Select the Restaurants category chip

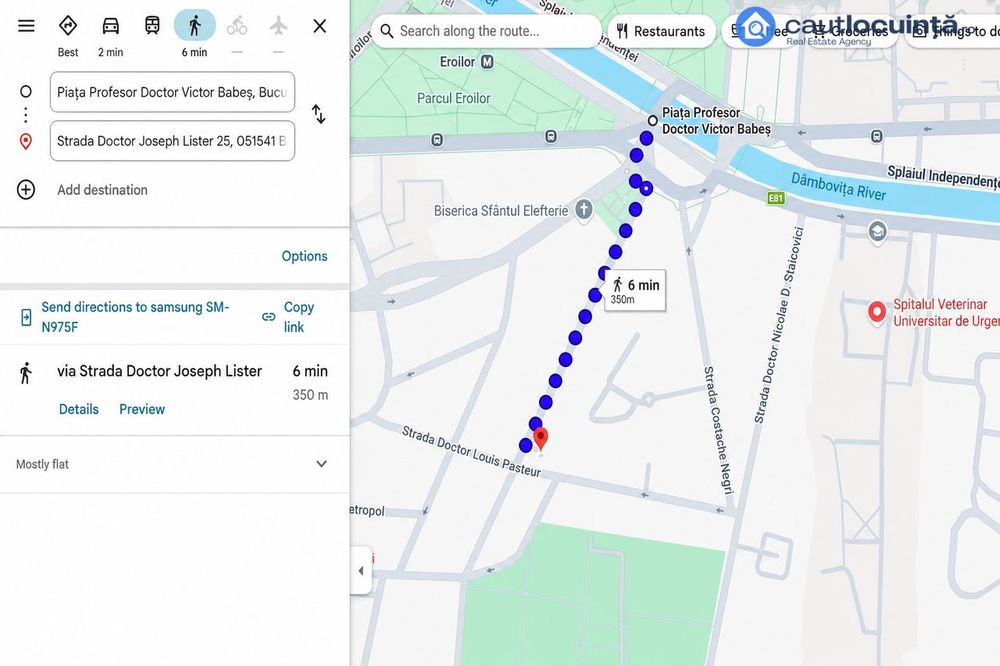661,31
